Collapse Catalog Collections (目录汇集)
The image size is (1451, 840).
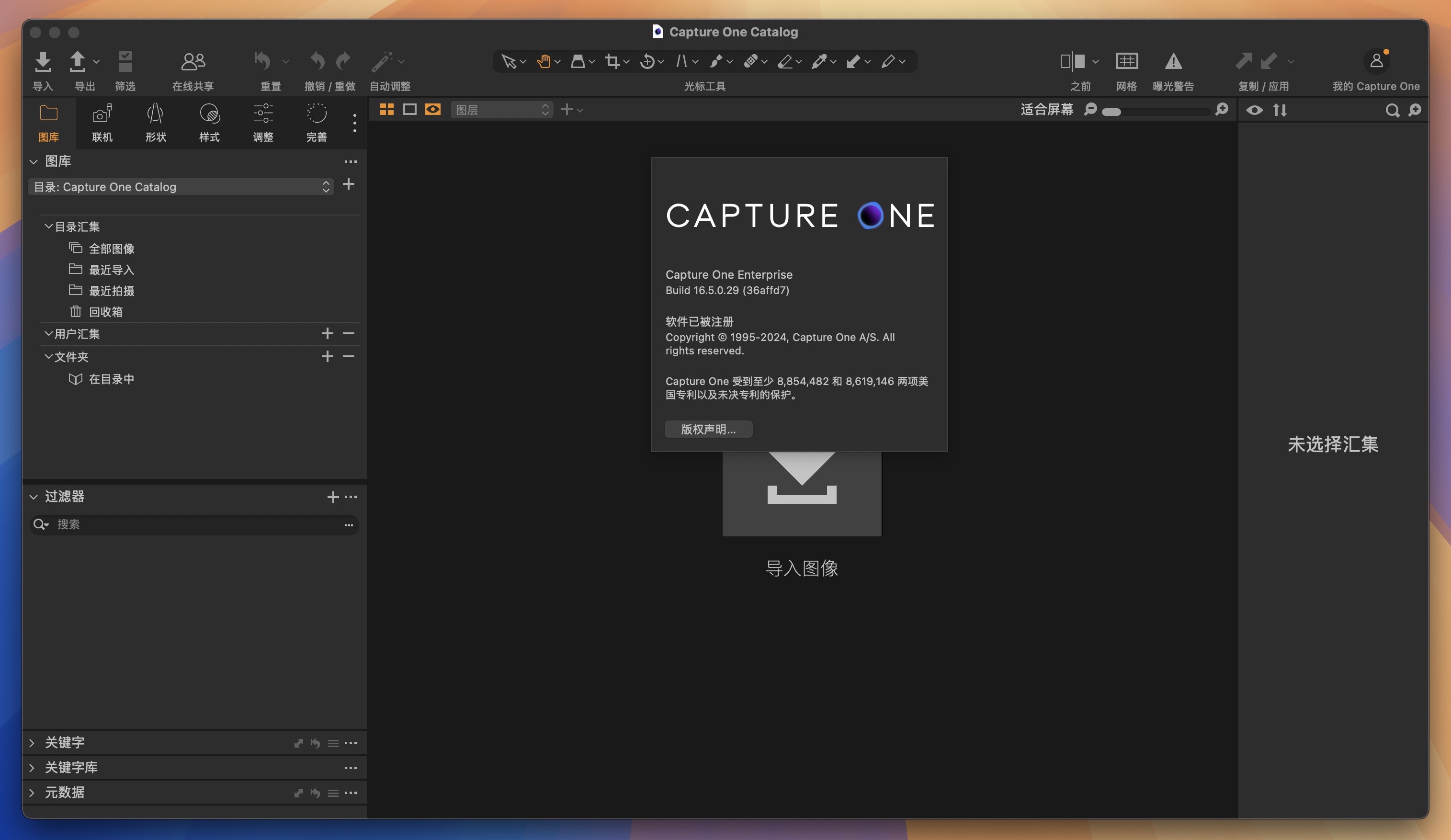point(49,226)
